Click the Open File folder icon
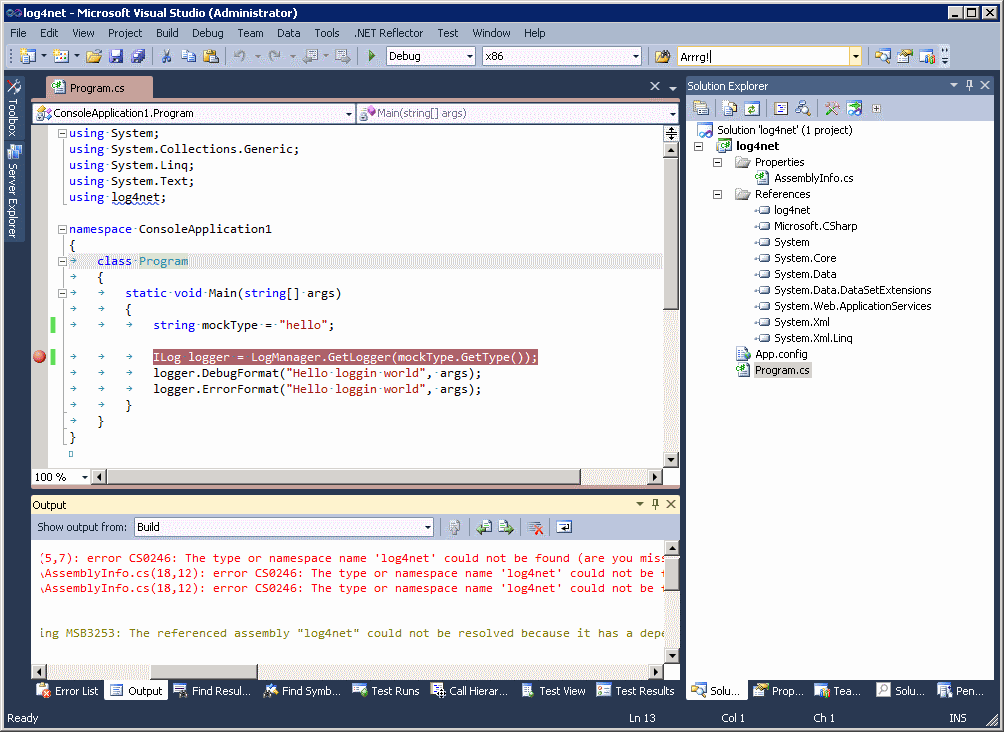The width and height of the screenshot is (1004, 732). coord(94,56)
